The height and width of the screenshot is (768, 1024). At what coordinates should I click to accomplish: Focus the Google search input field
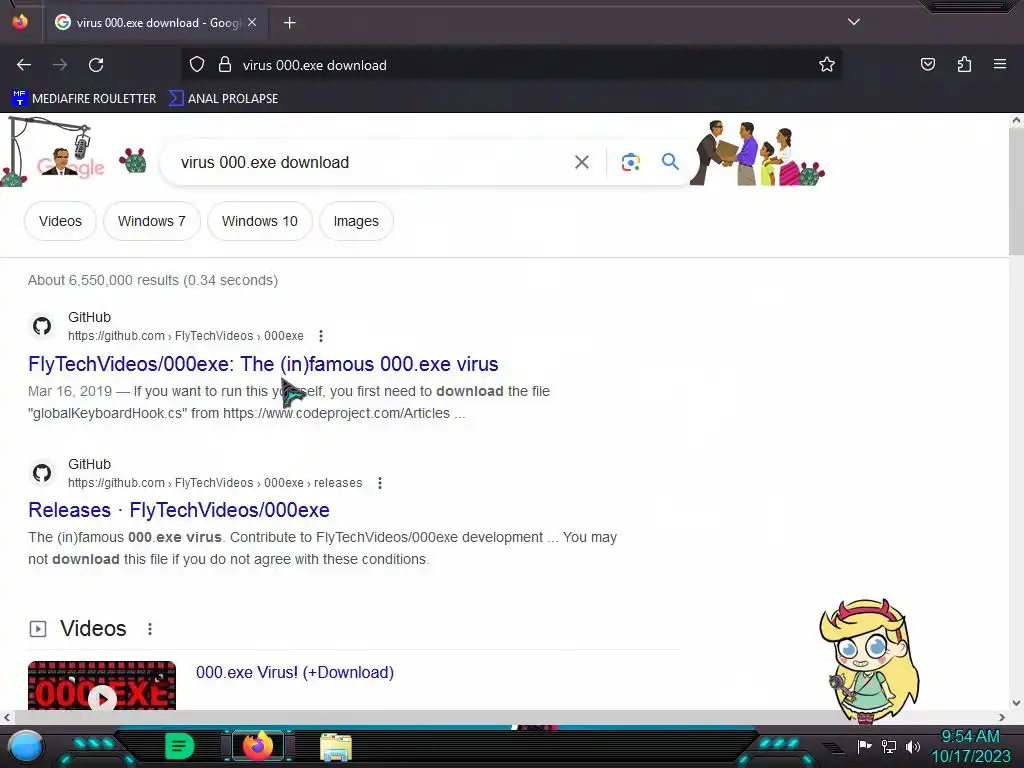pyautogui.click(x=372, y=162)
